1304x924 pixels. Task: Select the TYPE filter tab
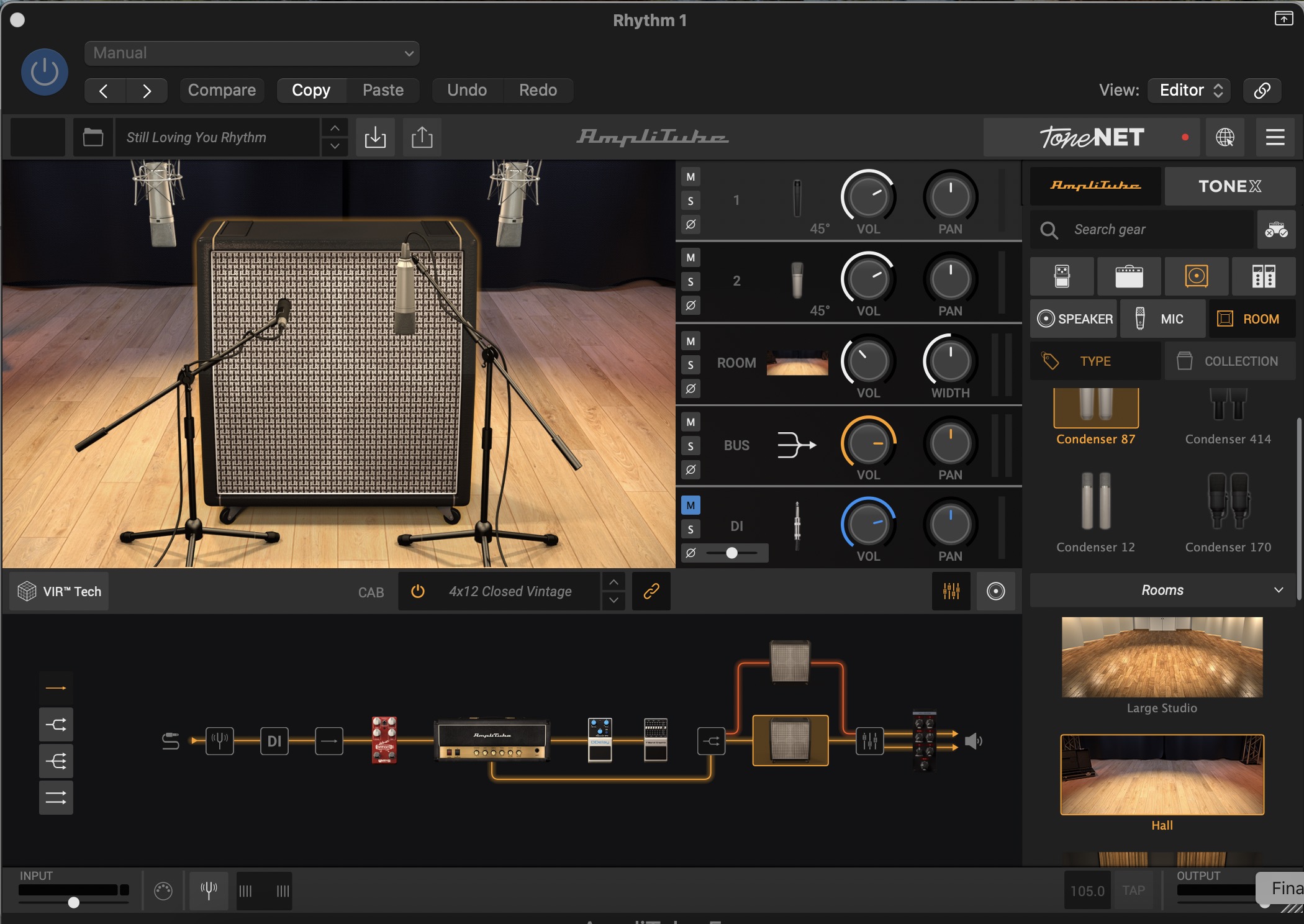(1095, 361)
